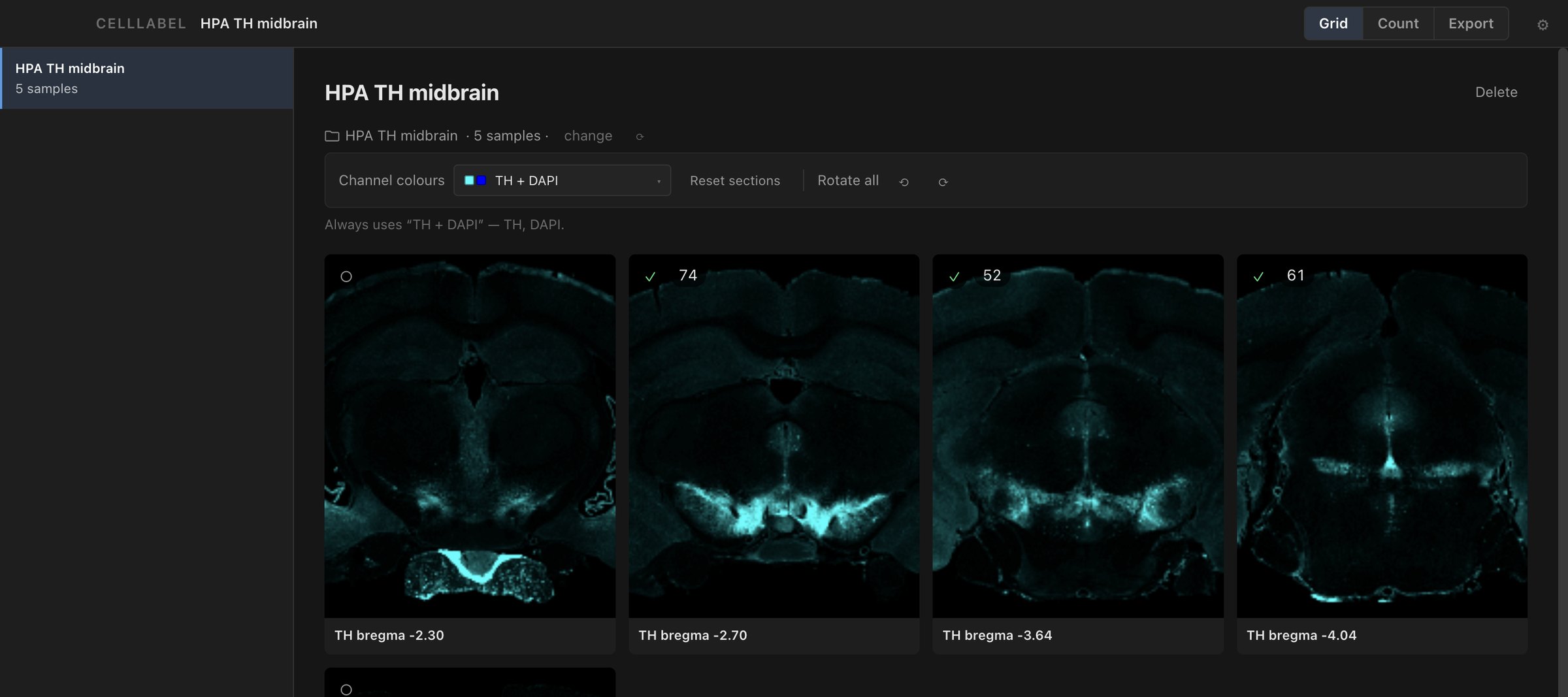Toggle the checkmark on bregma -2.70 sample
Viewport: 1568px width, 697px height.
650,276
